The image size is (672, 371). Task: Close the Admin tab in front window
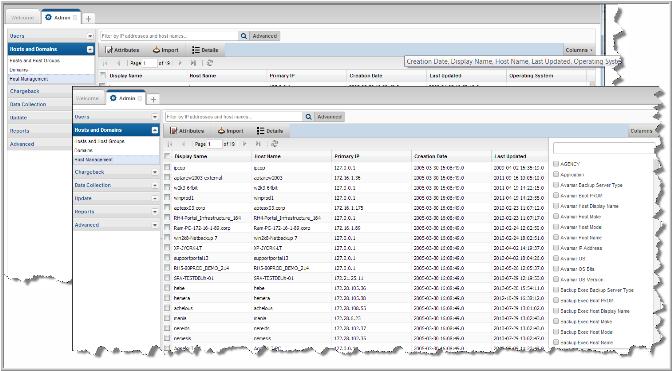[x=139, y=99]
